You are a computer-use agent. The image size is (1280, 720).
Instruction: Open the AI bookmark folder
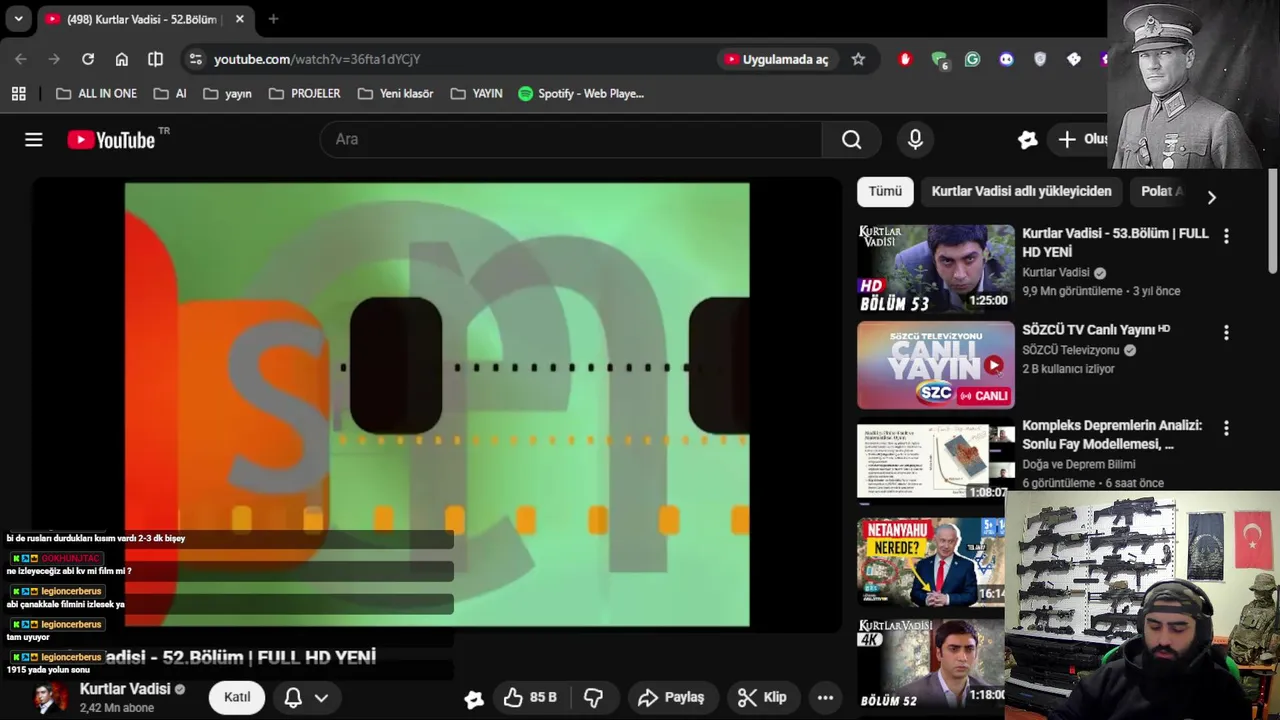pos(170,94)
